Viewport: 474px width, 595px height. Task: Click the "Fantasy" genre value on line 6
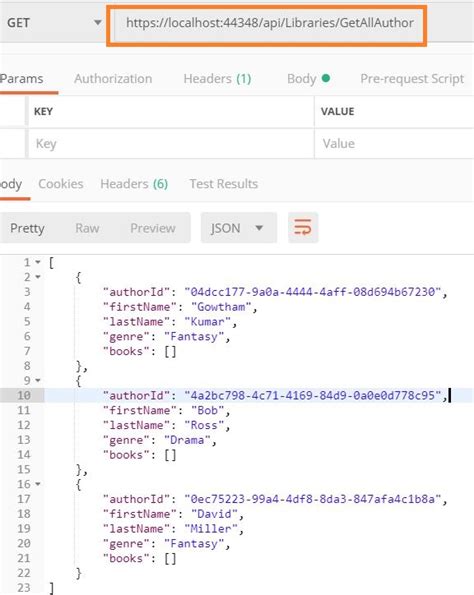coord(194,337)
